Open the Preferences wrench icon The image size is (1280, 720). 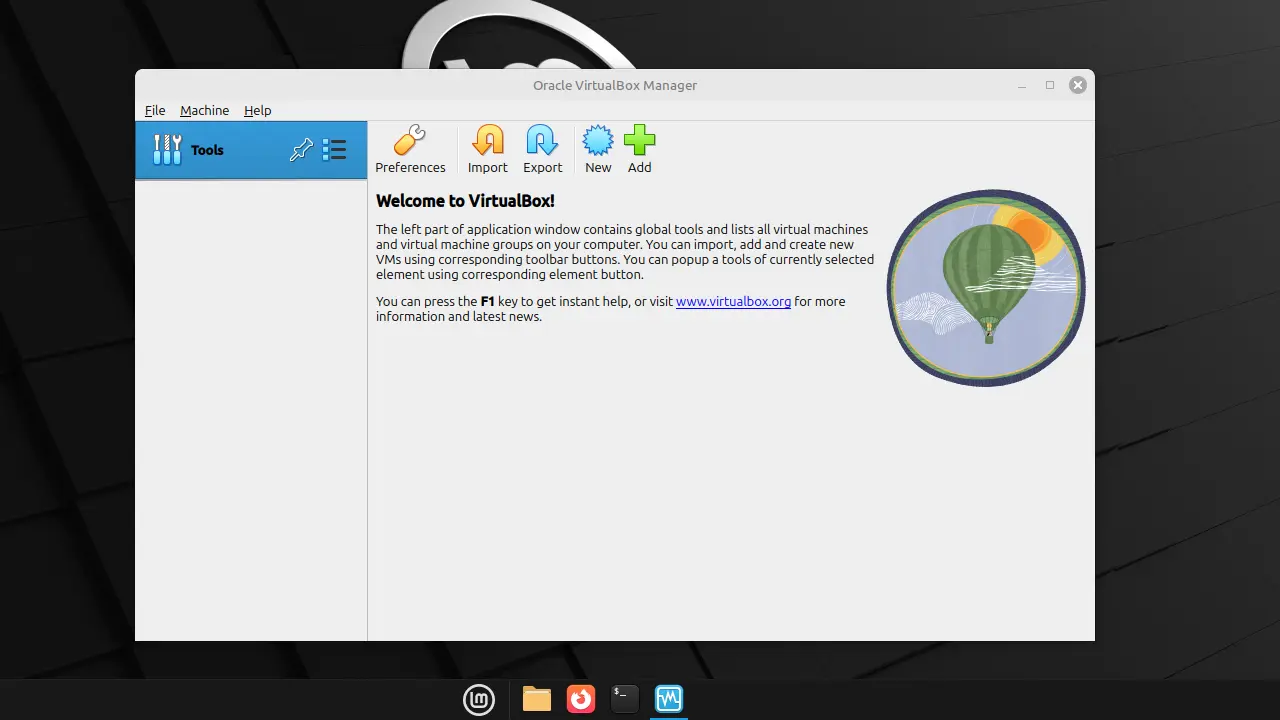410,141
